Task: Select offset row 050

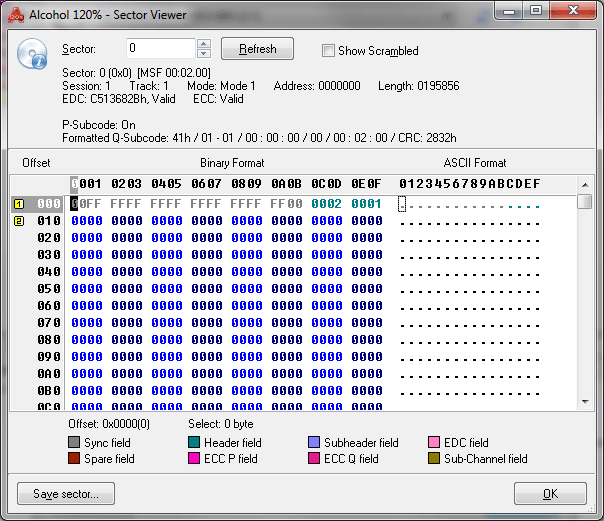Action: pos(49,289)
